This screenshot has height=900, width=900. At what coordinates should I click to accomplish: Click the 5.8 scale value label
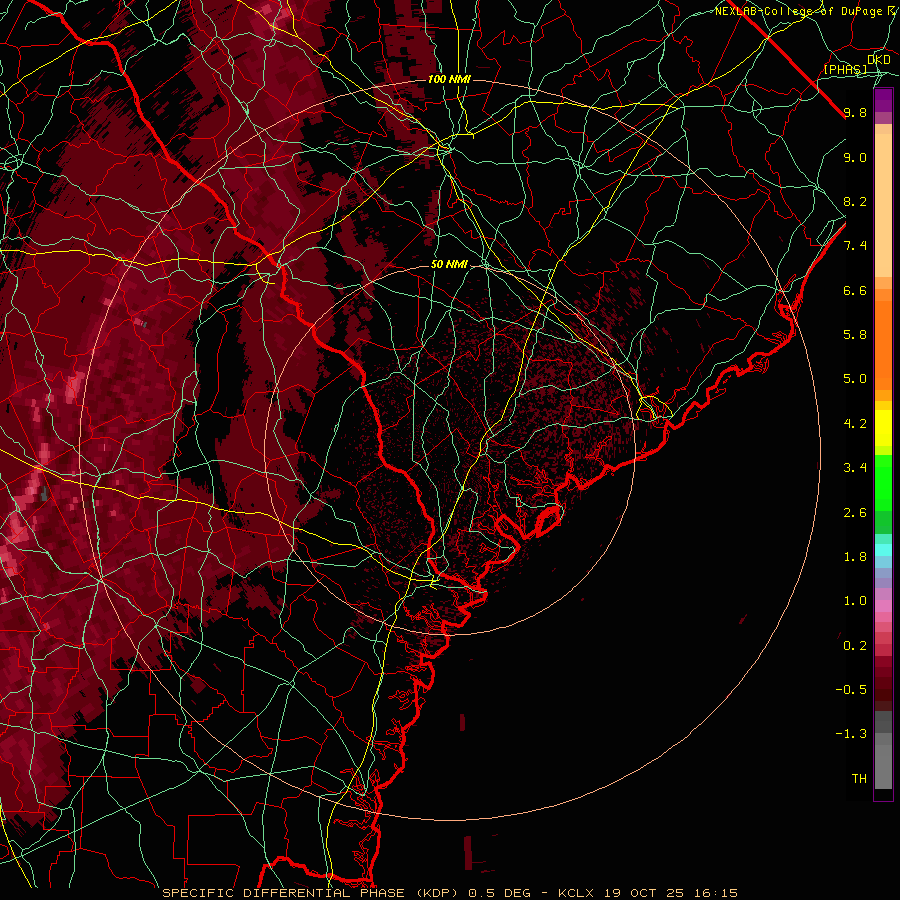point(855,335)
